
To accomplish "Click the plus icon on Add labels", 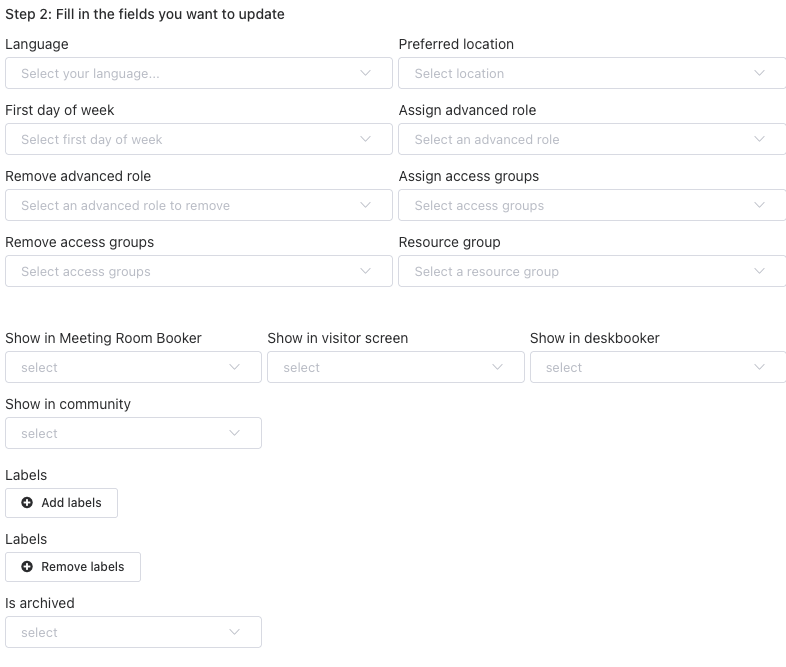I will 27,503.
